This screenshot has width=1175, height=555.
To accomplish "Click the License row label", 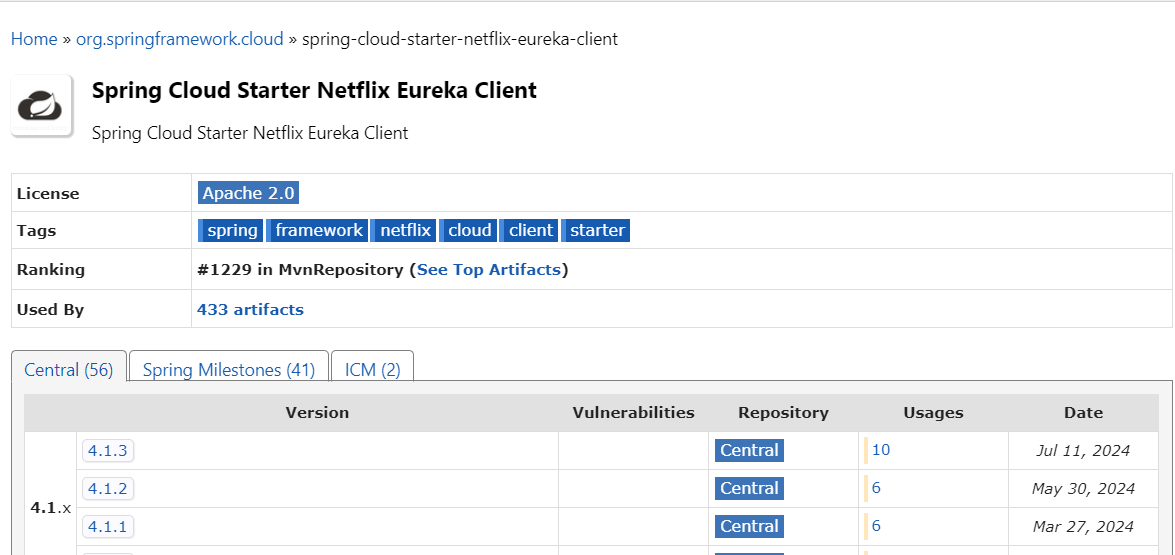I will click(48, 193).
